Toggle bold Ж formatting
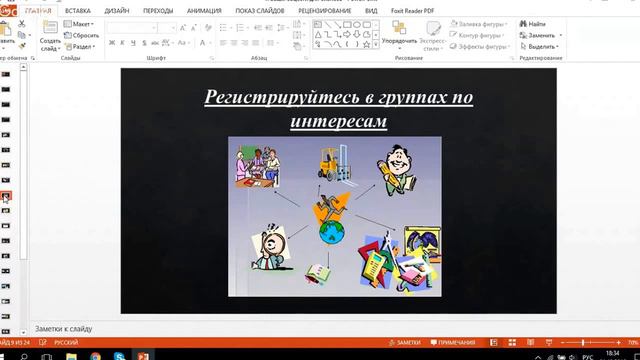 [112, 43]
